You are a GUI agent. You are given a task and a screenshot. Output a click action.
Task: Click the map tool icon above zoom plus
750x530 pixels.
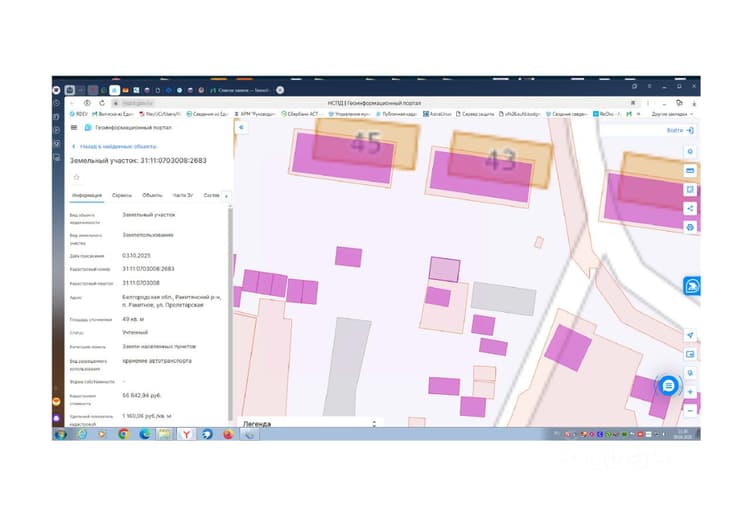click(x=690, y=373)
